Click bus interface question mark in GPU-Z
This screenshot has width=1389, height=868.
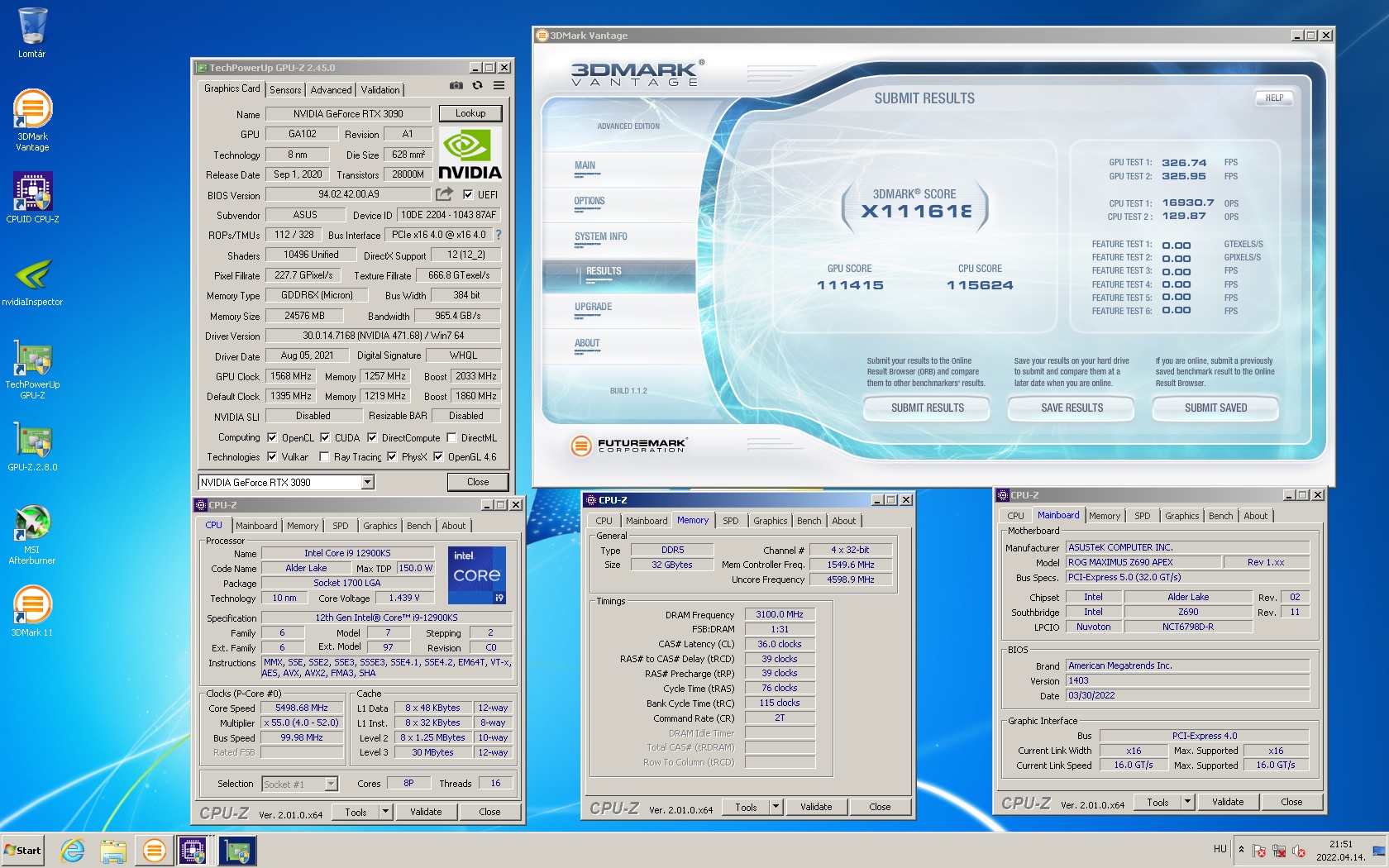499,235
